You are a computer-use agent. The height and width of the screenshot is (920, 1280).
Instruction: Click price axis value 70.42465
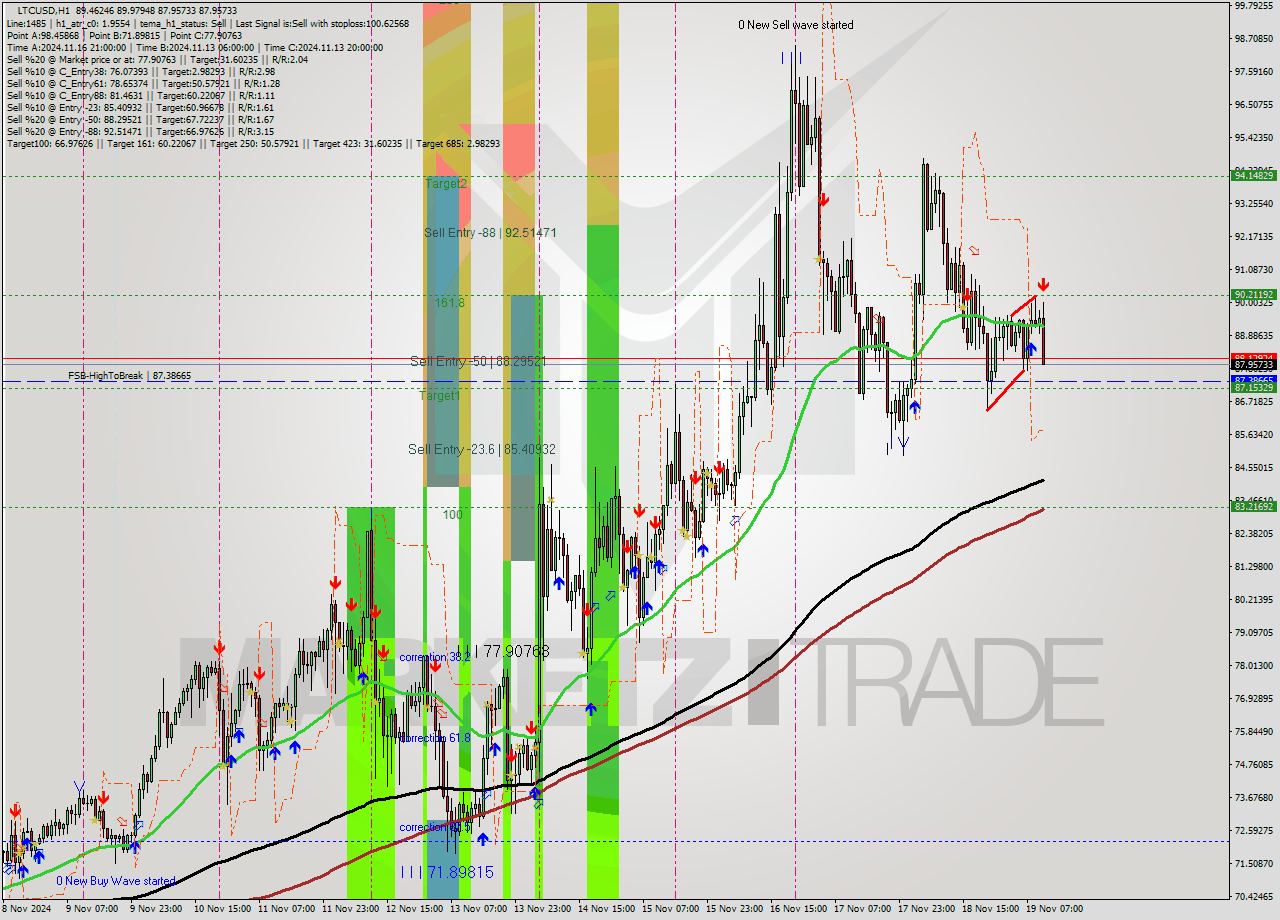pyautogui.click(x=1254, y=896)
